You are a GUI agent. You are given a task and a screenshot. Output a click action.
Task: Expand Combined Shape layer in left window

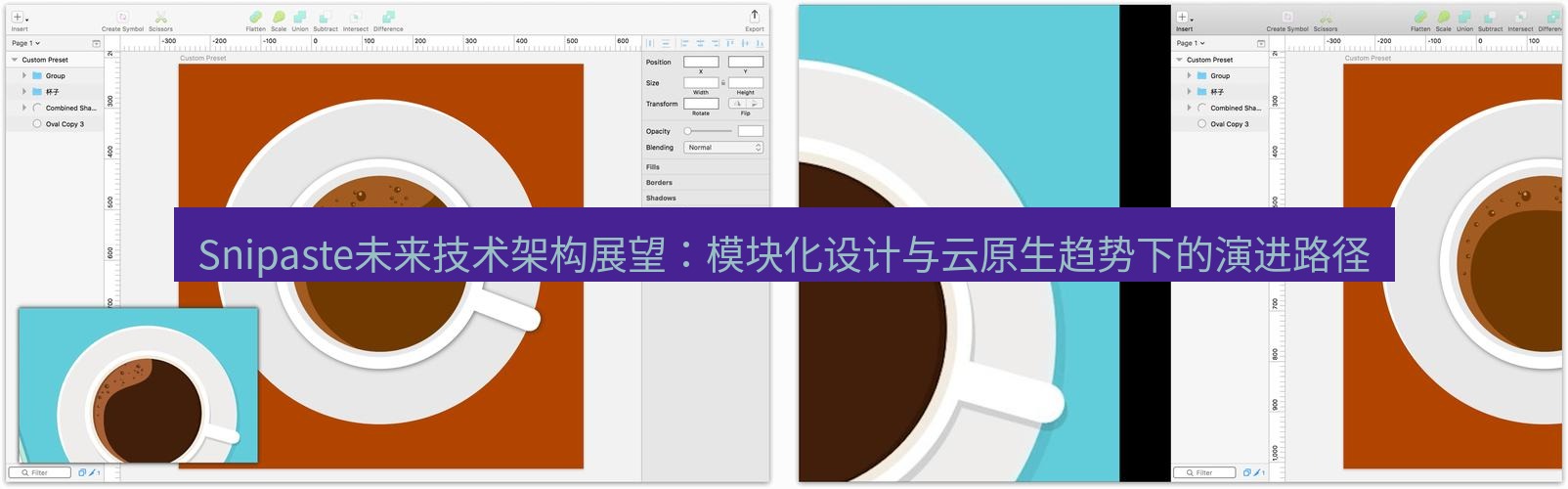point(24,108)
